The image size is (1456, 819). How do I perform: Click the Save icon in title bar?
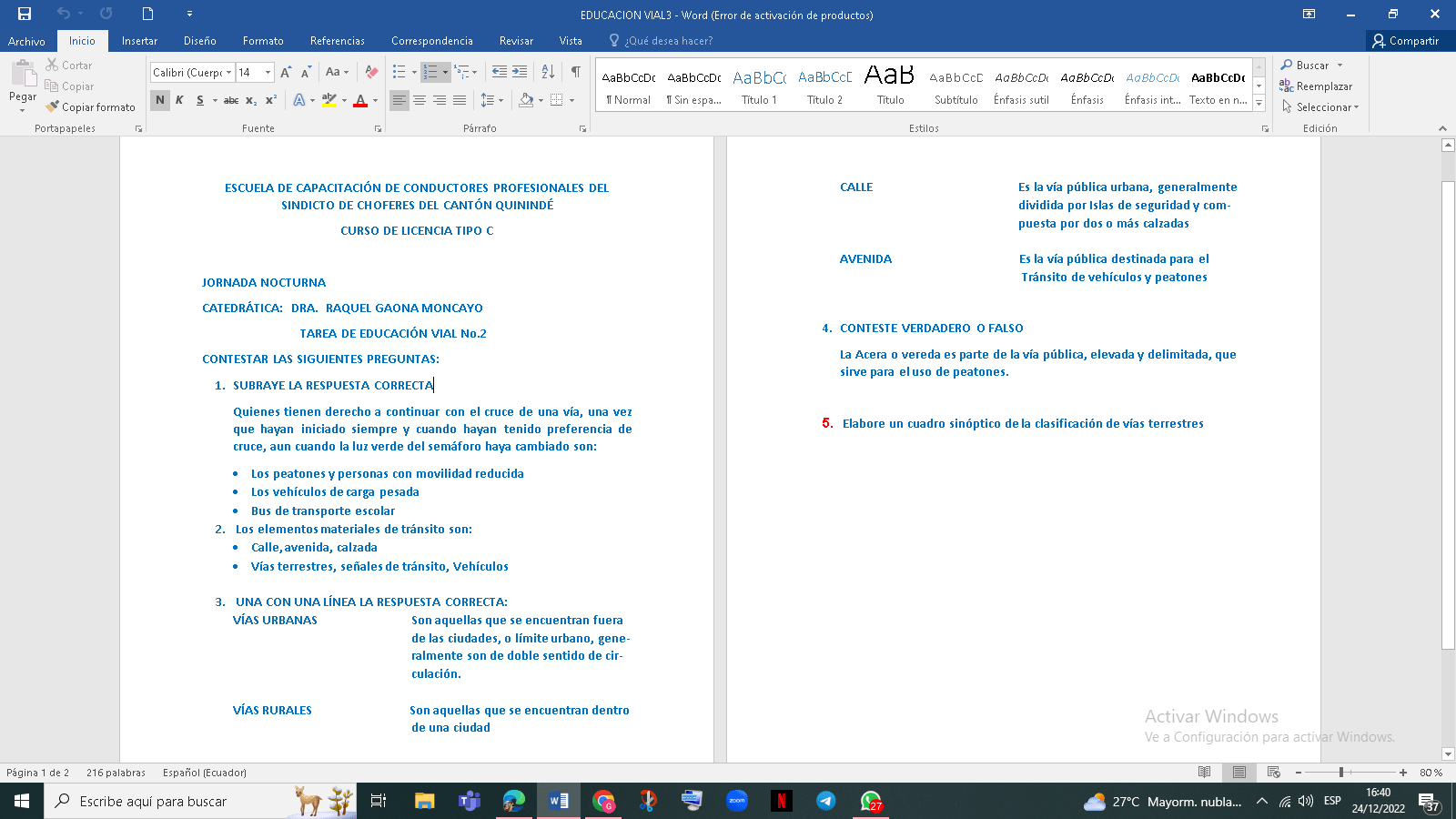click(x=25, y=14)
